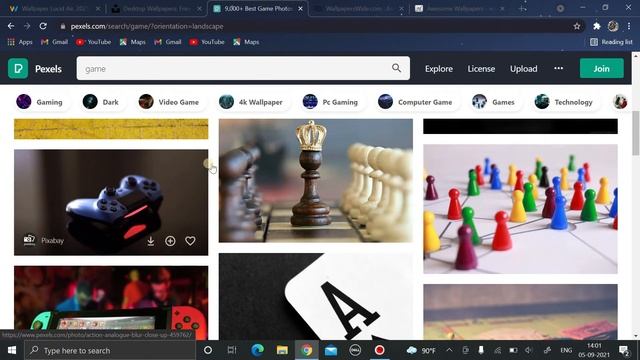
Task: Click the green Join button
Action: click(602, 68)
